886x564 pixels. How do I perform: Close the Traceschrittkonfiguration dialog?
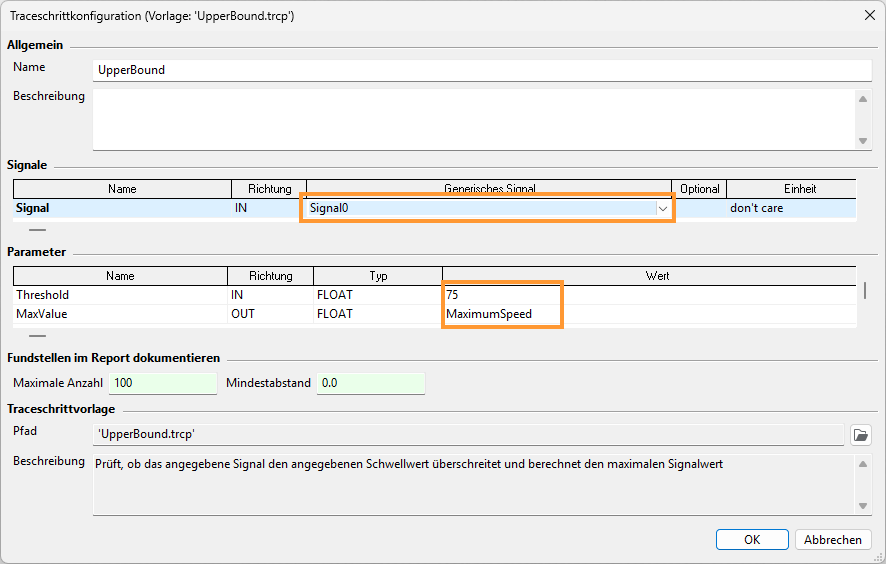coord(870,15)
